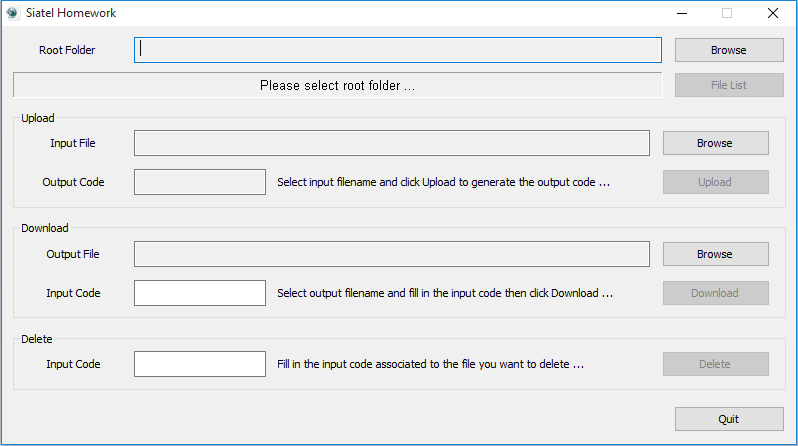Click the Root Folder label

67,50
